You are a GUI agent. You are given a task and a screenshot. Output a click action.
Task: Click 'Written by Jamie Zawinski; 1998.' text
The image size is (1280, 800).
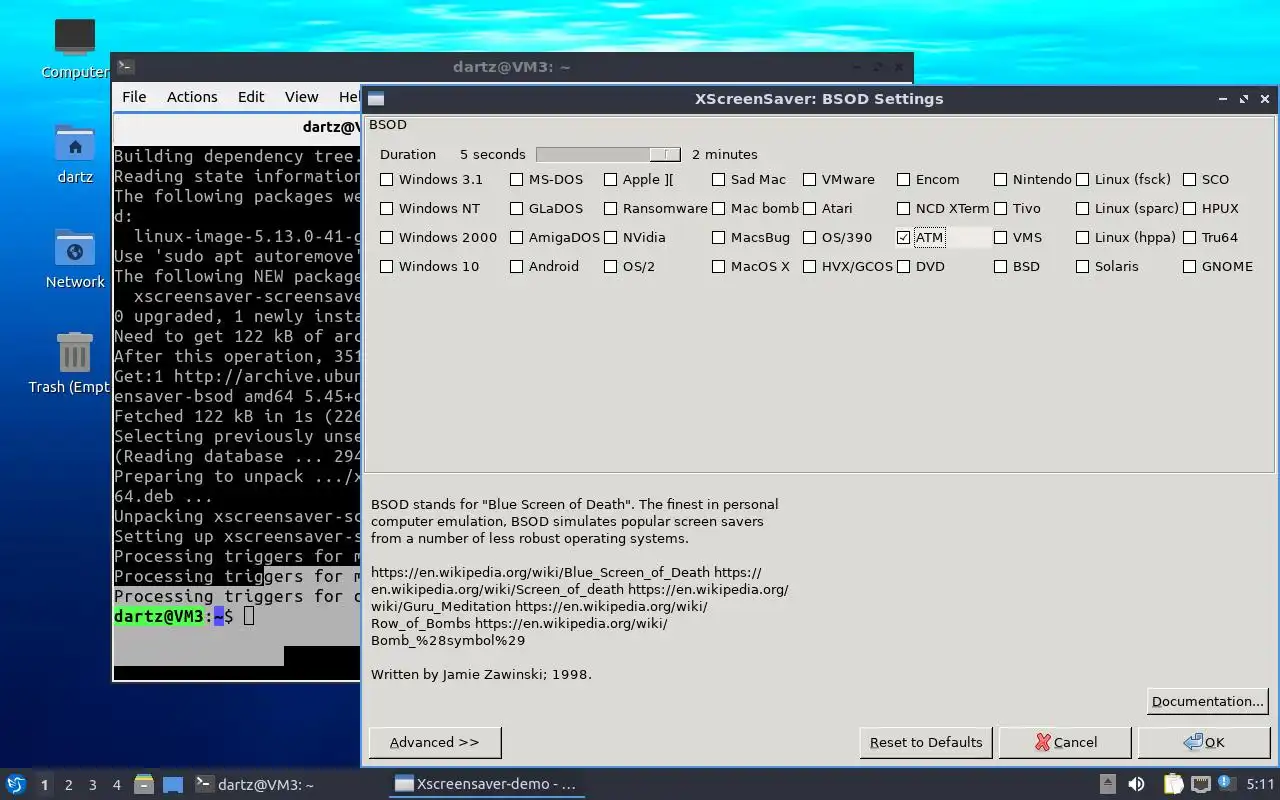click(481, 675)
